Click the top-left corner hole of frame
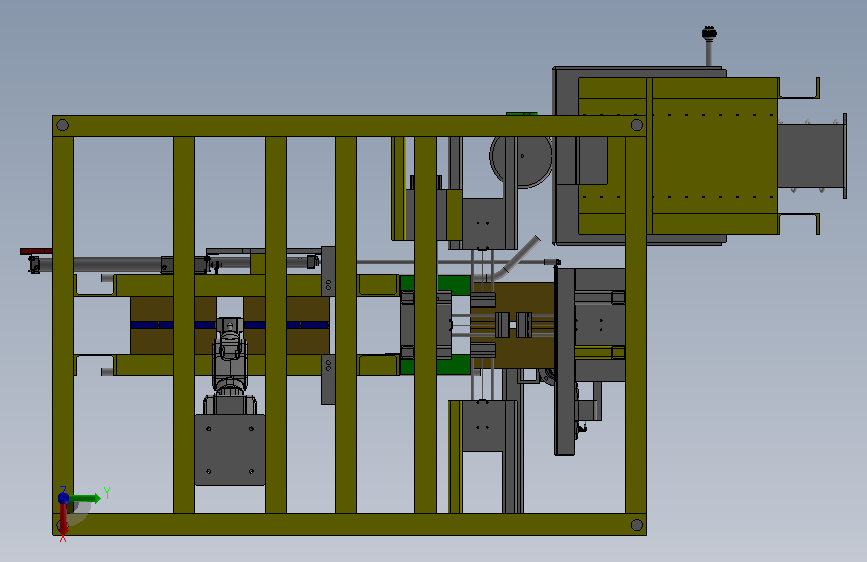The width and height of the screenshot is (867, 562). coord(62,126)
